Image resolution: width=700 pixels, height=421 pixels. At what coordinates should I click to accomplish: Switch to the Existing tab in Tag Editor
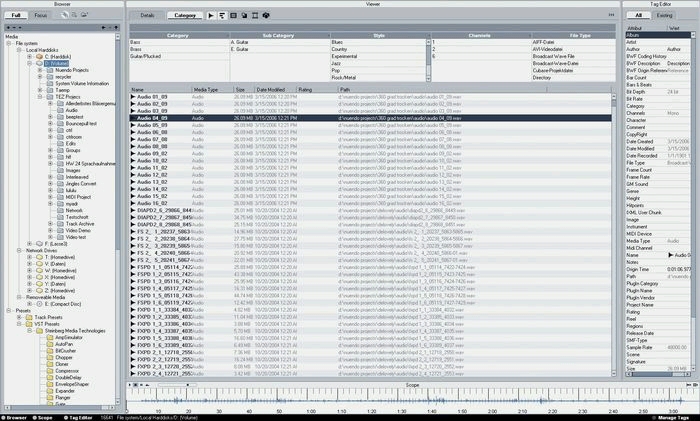(x=664, y=15)
